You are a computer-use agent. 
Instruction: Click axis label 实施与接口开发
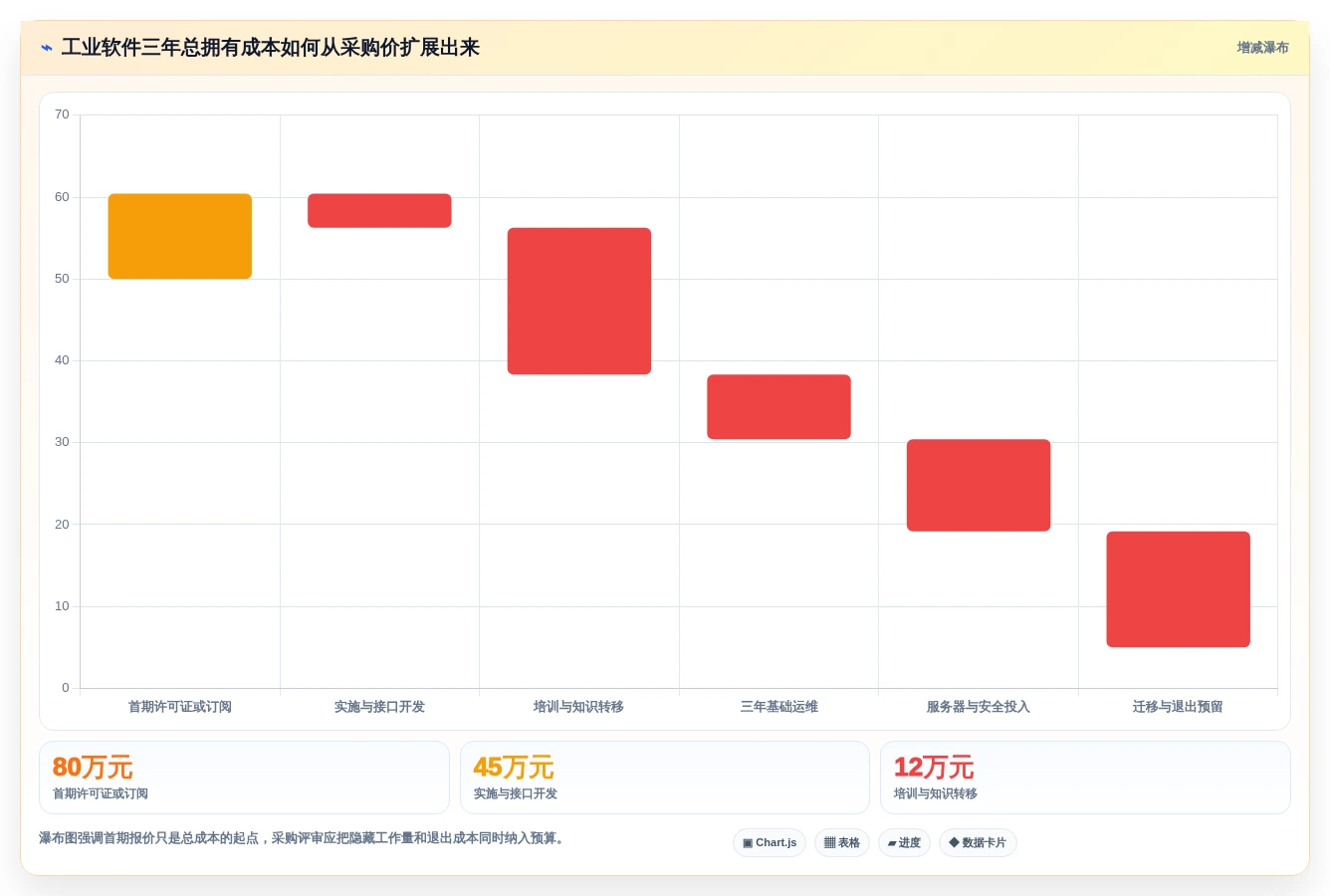point(379,707)
